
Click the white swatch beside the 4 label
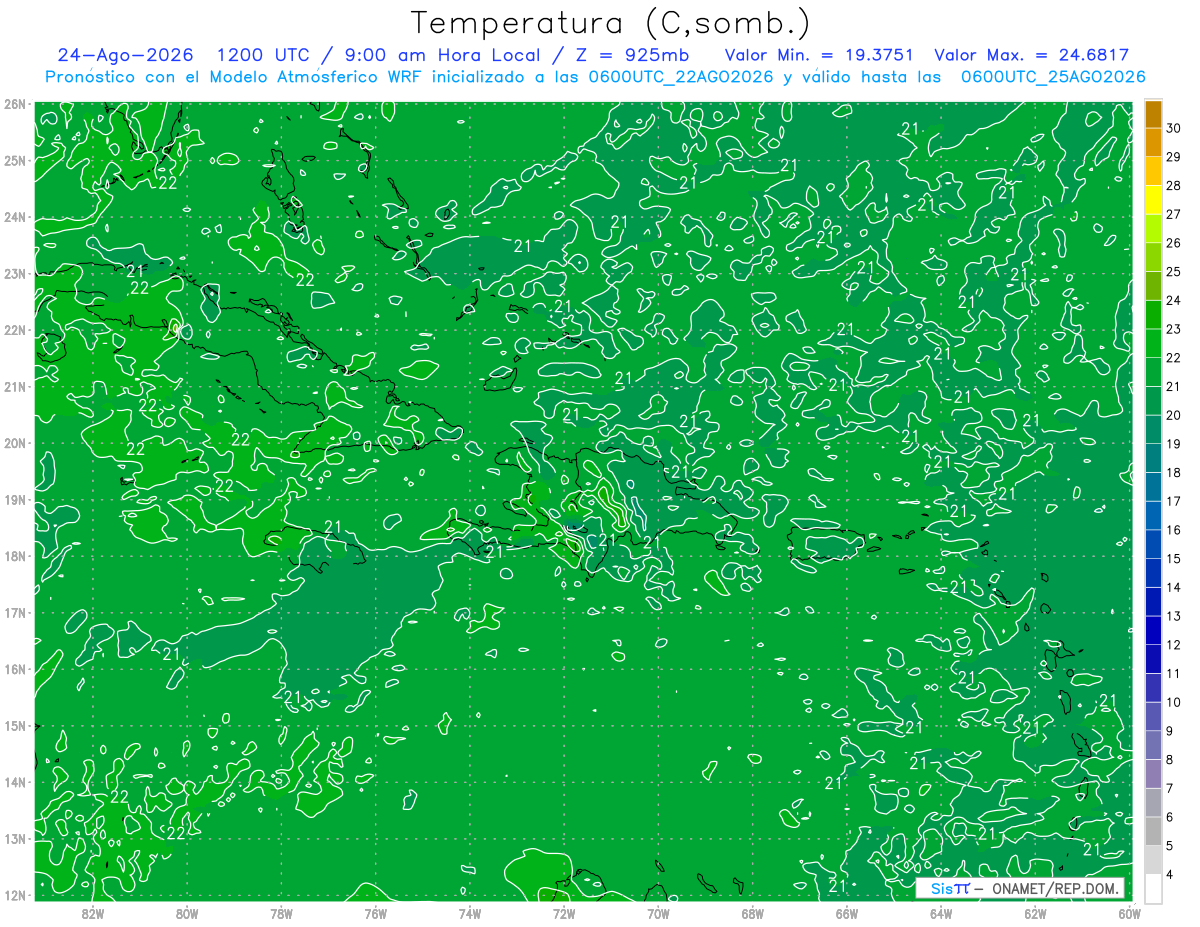point(1153,888)
